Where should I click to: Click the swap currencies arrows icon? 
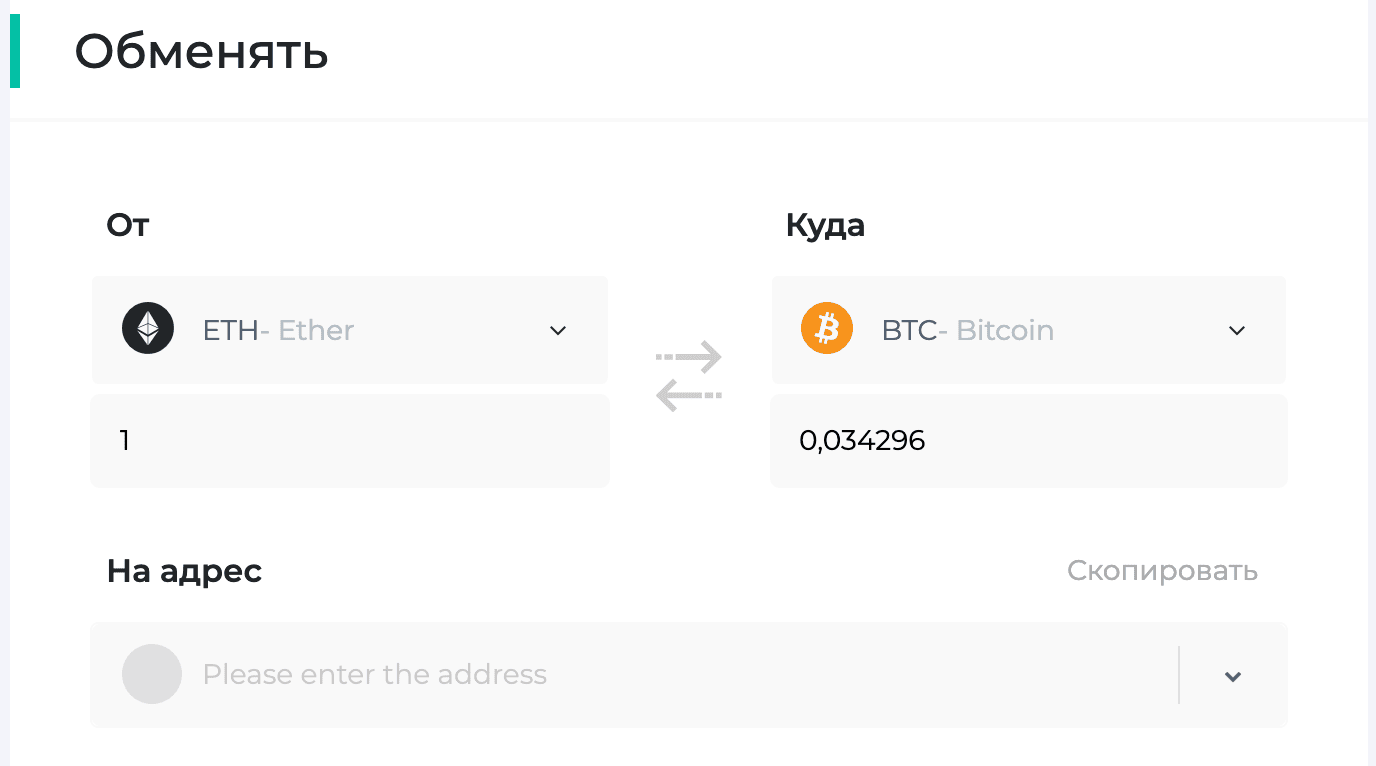(688, 376)
